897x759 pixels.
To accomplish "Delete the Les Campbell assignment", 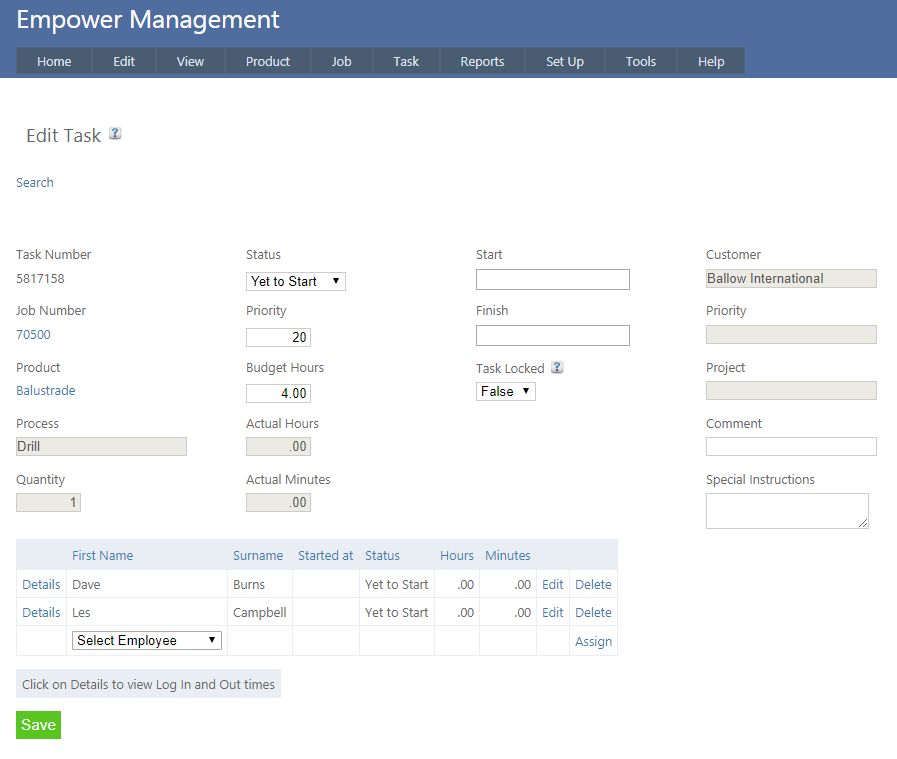I will [593, 613].
